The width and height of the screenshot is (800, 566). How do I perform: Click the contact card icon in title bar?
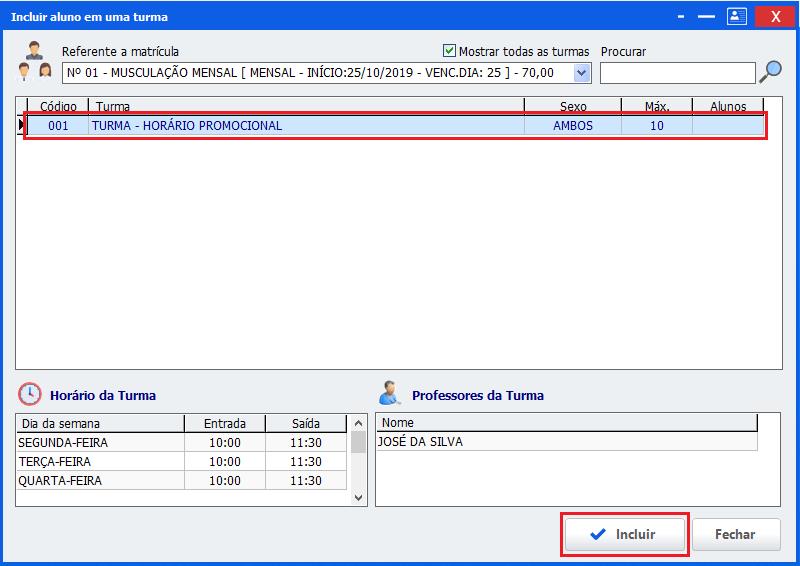pos(737,16)
